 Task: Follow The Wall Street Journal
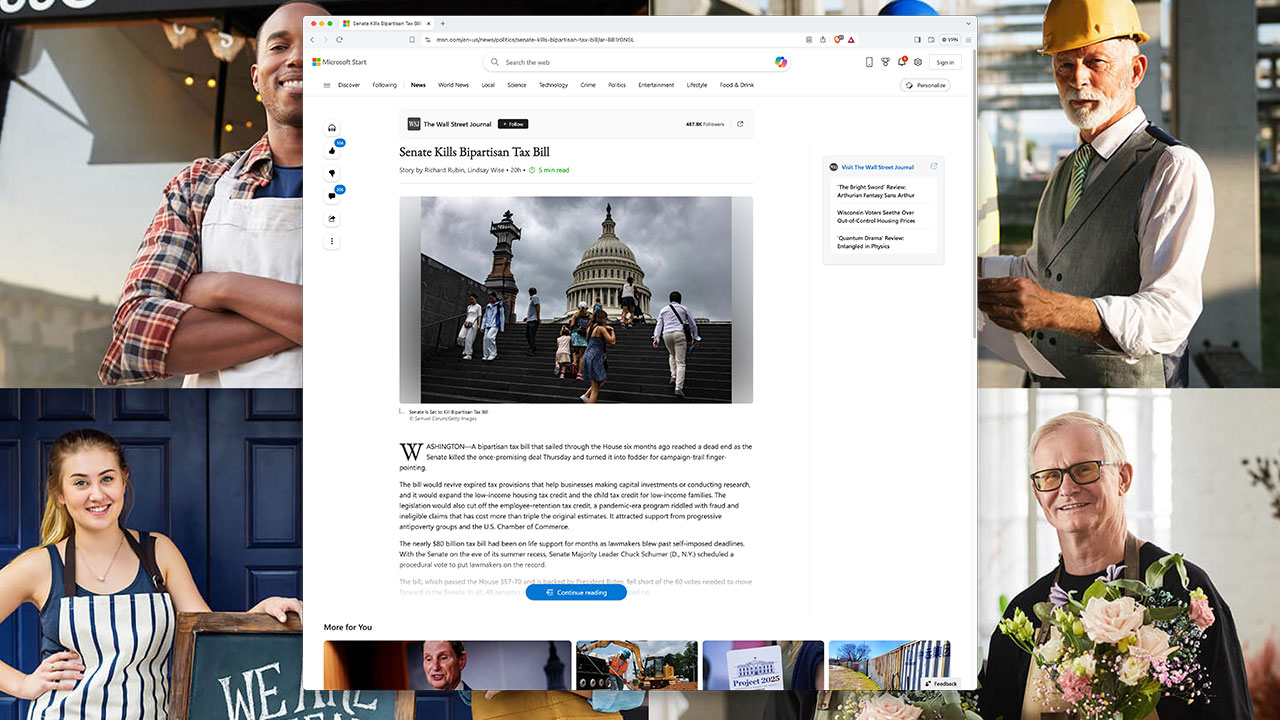(513, 124)
